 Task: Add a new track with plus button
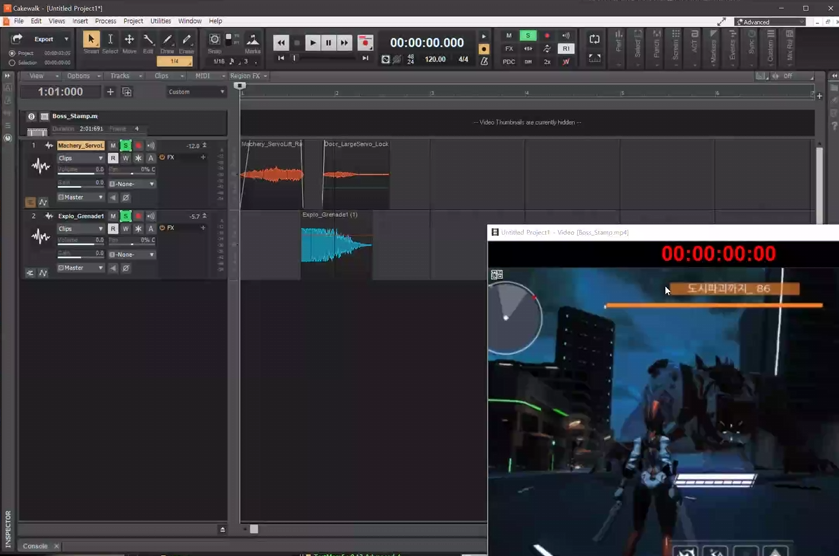[110, 92]
